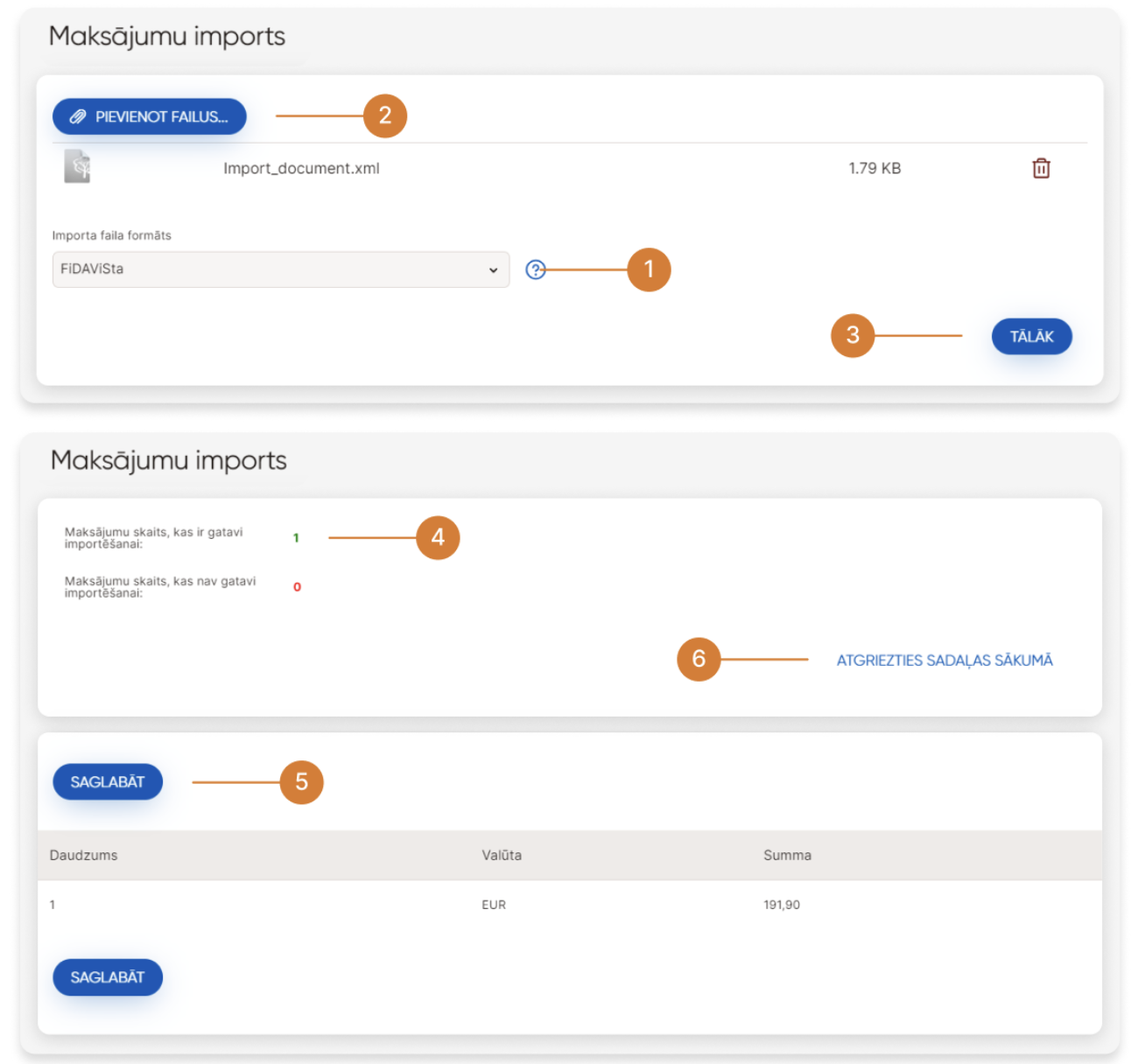This screenshot has width=1131, height=1064.
Task: Click orange callout marker number 4
Action: point(438,537)
